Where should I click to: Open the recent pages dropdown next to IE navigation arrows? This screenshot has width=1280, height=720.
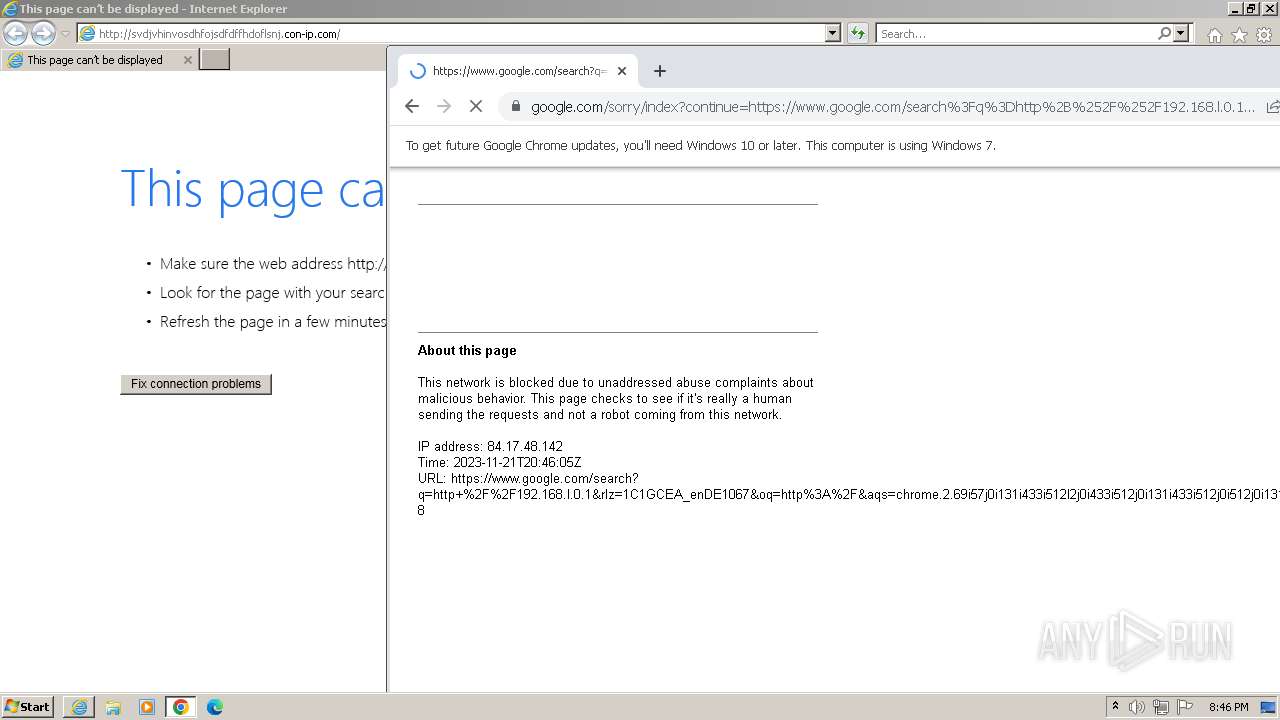(x=66, y=33)
